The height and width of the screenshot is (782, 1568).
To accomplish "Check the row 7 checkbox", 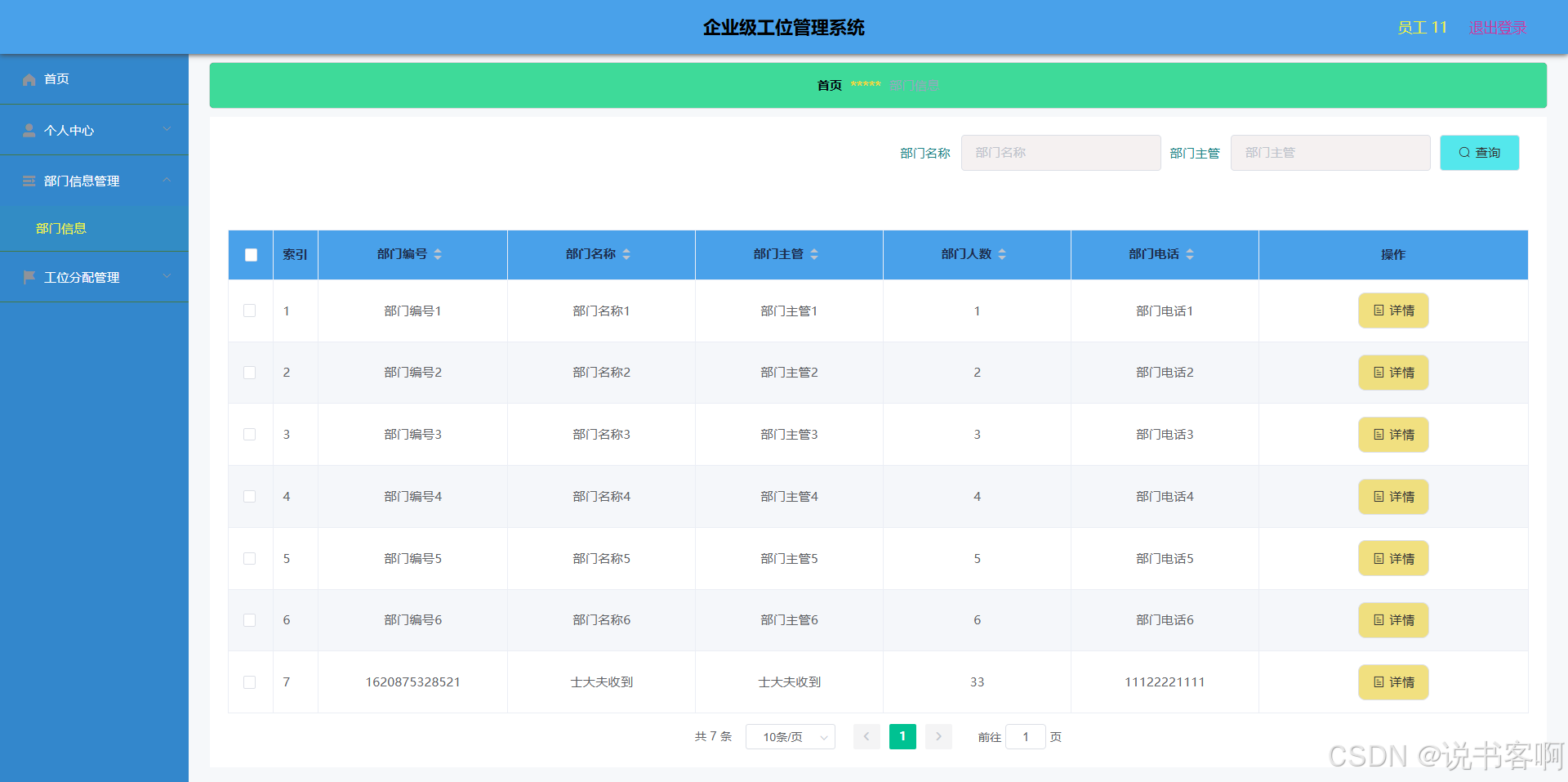I will pyautogui.click(x=250, y=682).
